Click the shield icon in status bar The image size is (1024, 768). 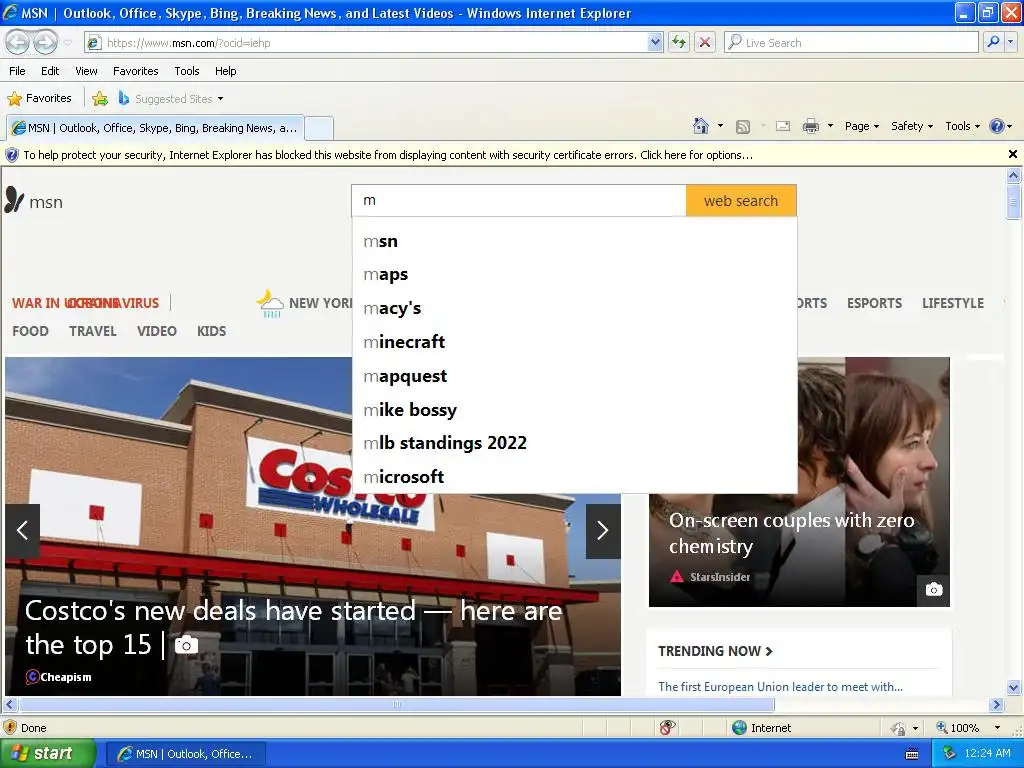(10, 728)
